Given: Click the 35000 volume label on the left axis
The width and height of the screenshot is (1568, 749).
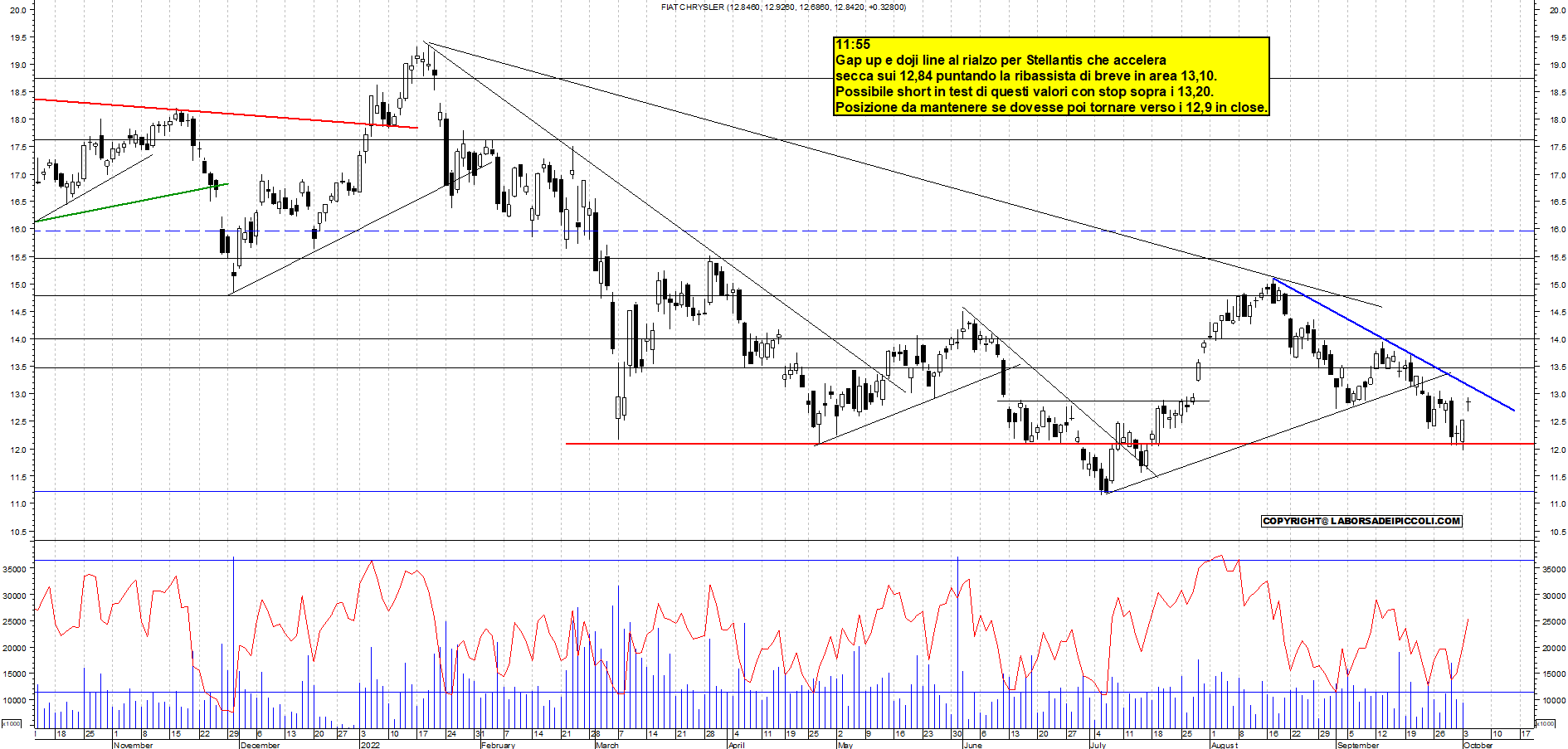Looking at the screenshot, I should [15, 569].
